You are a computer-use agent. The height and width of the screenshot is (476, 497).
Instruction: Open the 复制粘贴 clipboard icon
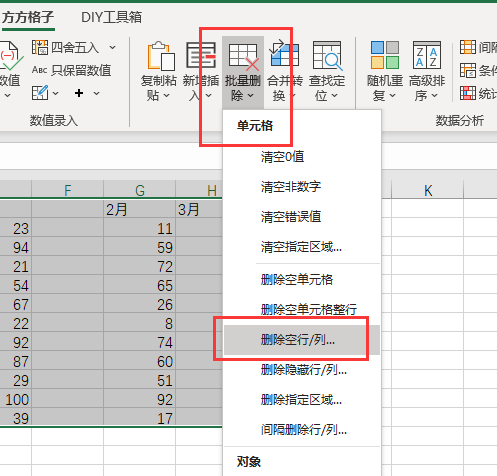pos(161,56)
